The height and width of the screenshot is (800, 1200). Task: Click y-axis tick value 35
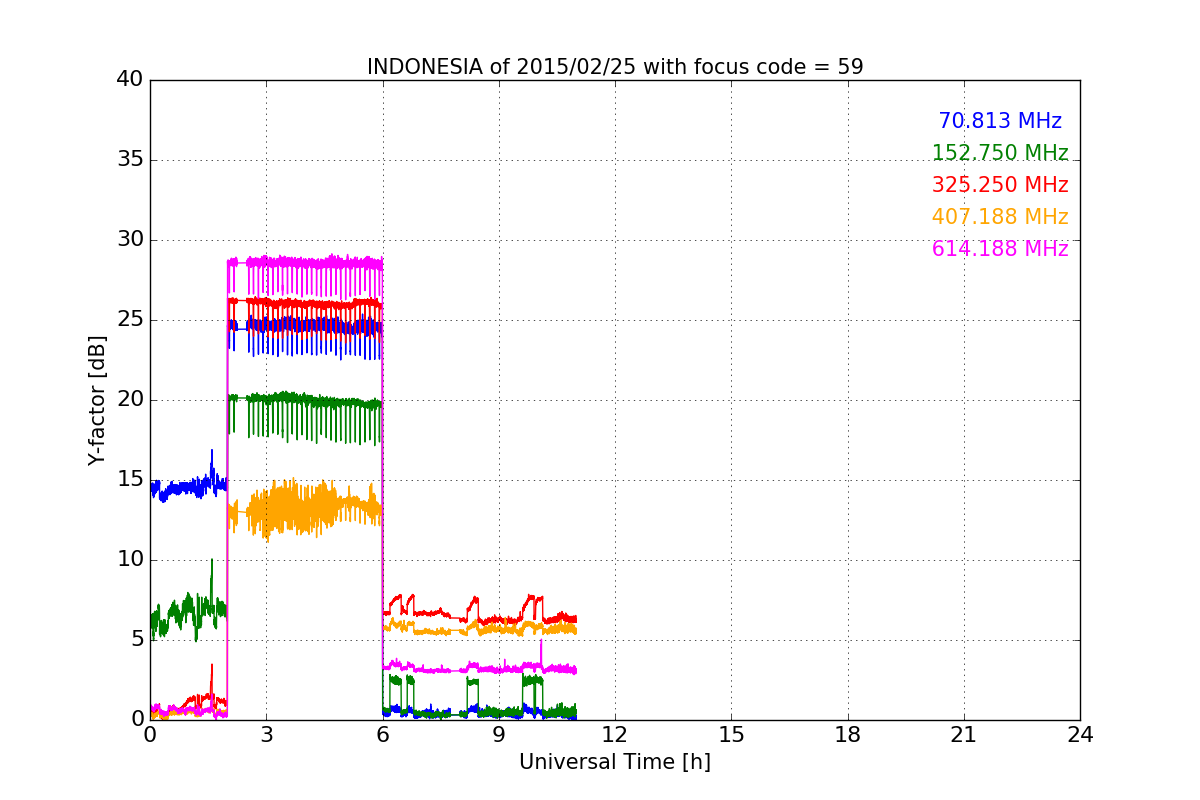[x=130, y=160]
